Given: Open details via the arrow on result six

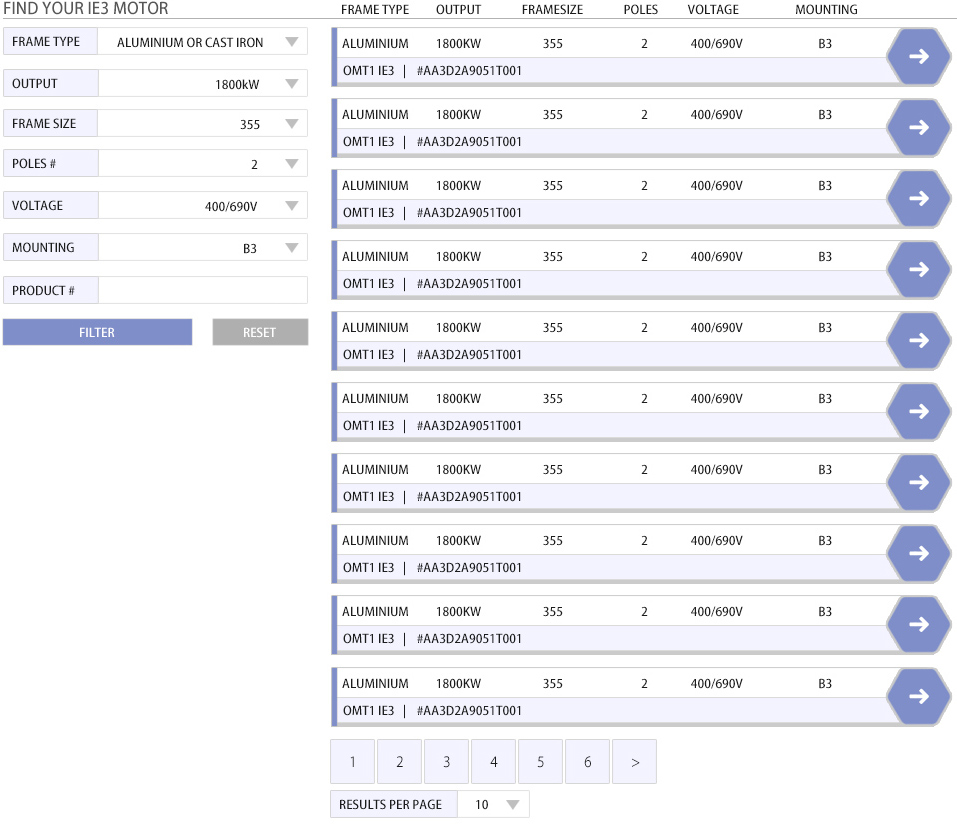Looking at the screenshot, I should (x=918, y=410).
